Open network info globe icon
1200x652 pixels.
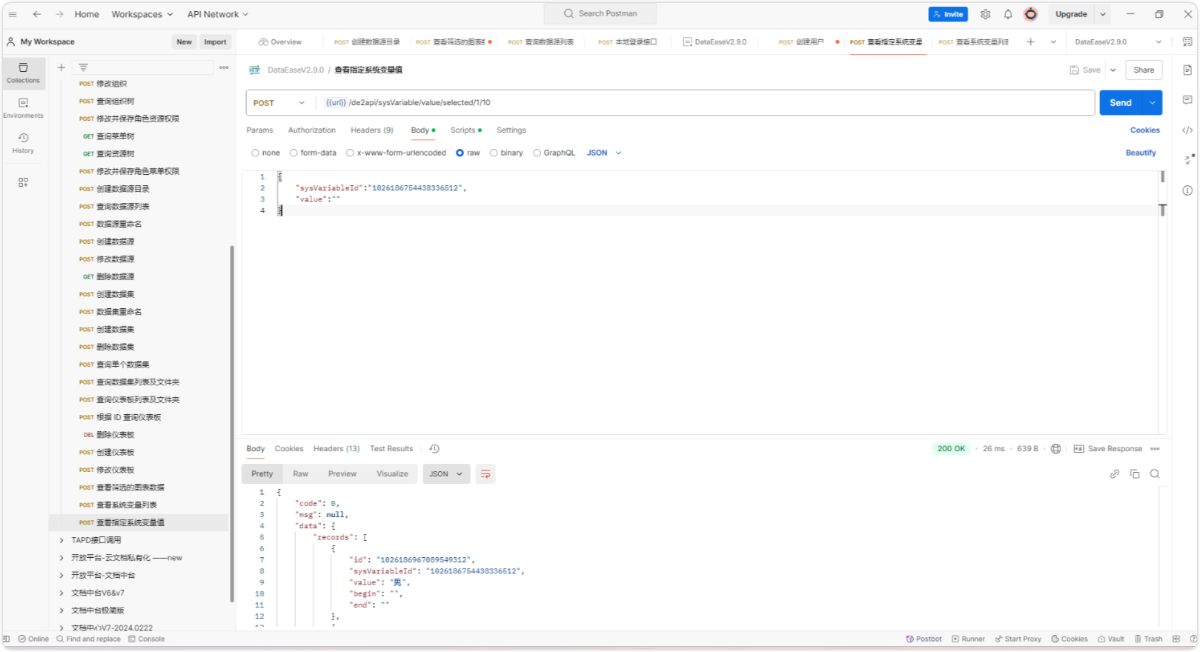(1056, 449)
